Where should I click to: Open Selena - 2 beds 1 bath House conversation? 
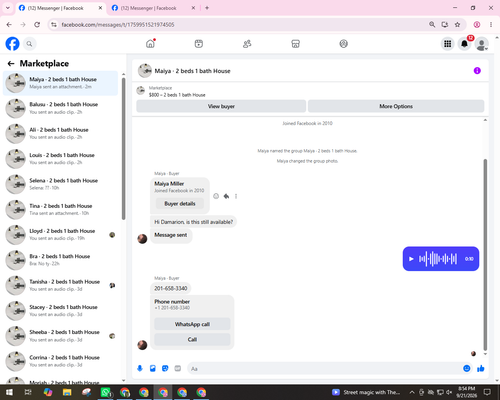[x=60, y=184]
